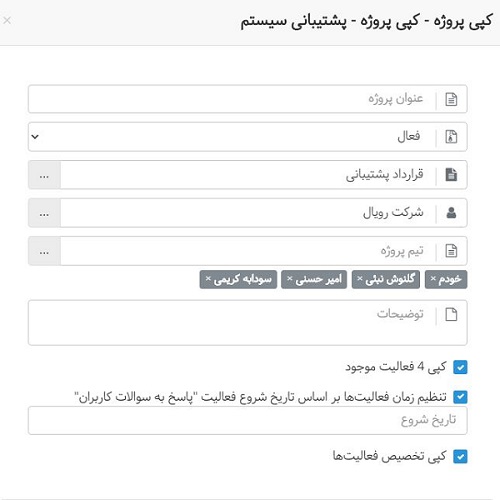This screenshot has height=500, width=500.
Task: Click the status file icon beside فعال
Action: (x=451, y=137)
